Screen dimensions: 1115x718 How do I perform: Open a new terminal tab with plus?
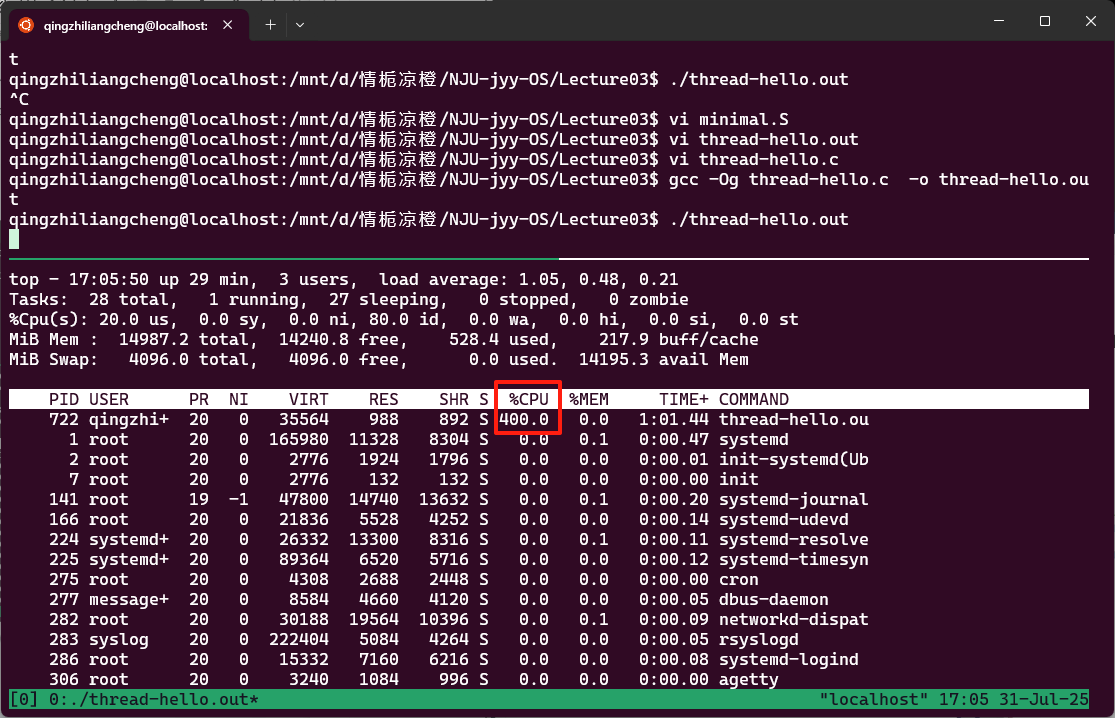pos(270,24)
